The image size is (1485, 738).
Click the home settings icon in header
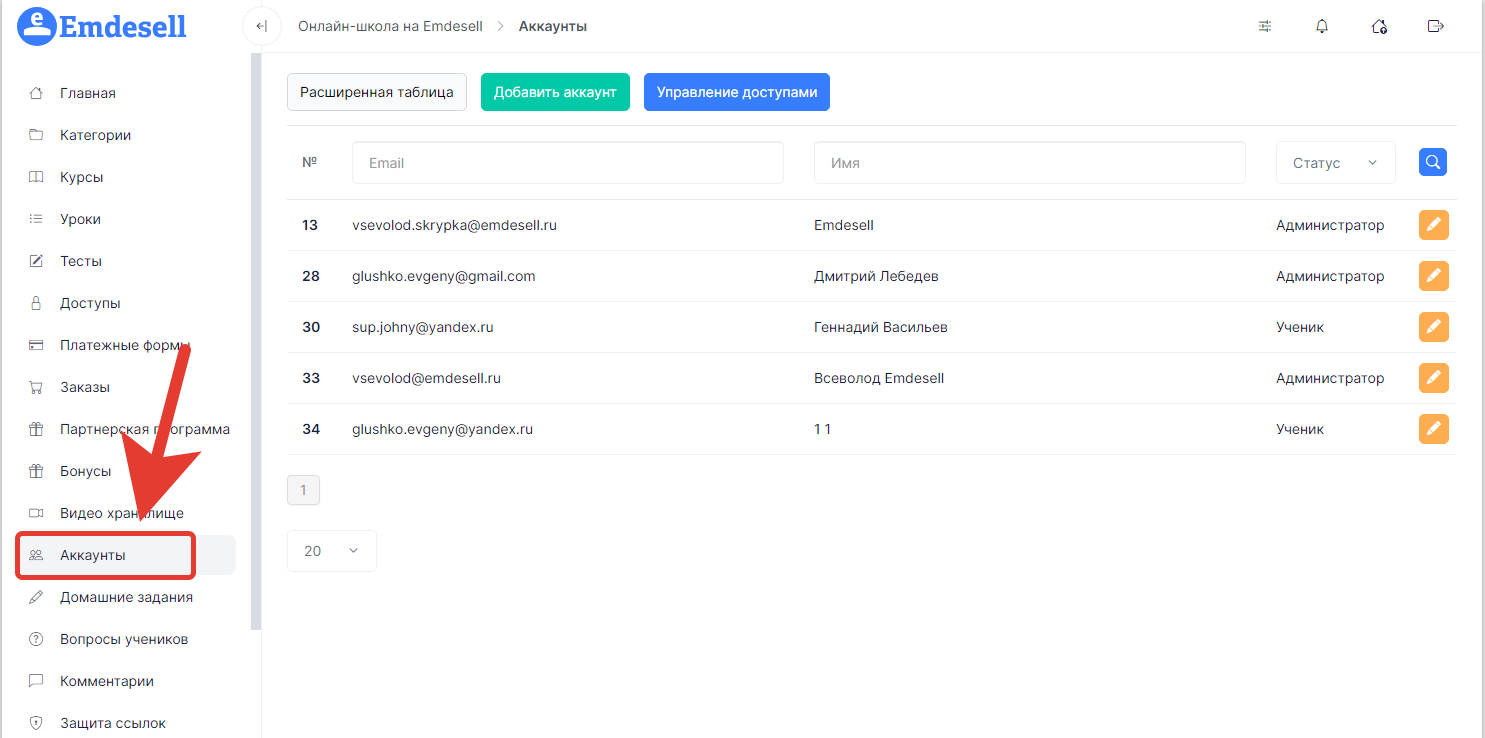click(x=1379, y=26)
